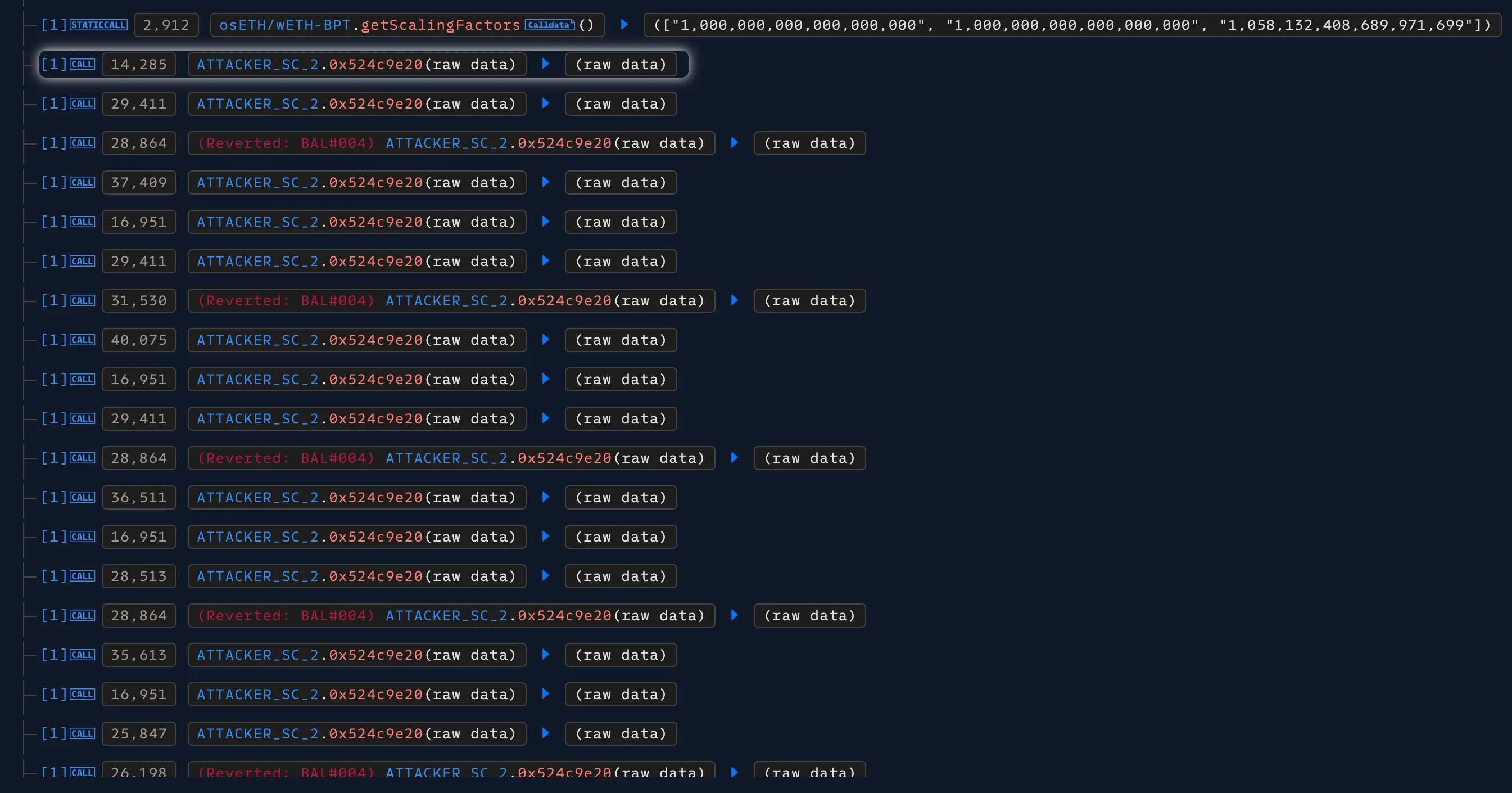Image resolution: width=1512 pixels, height=793 pixels.
Task: Expand the blue arrow next to the 36,511 call
Action: pyautogui.click(x=545, y=498)
